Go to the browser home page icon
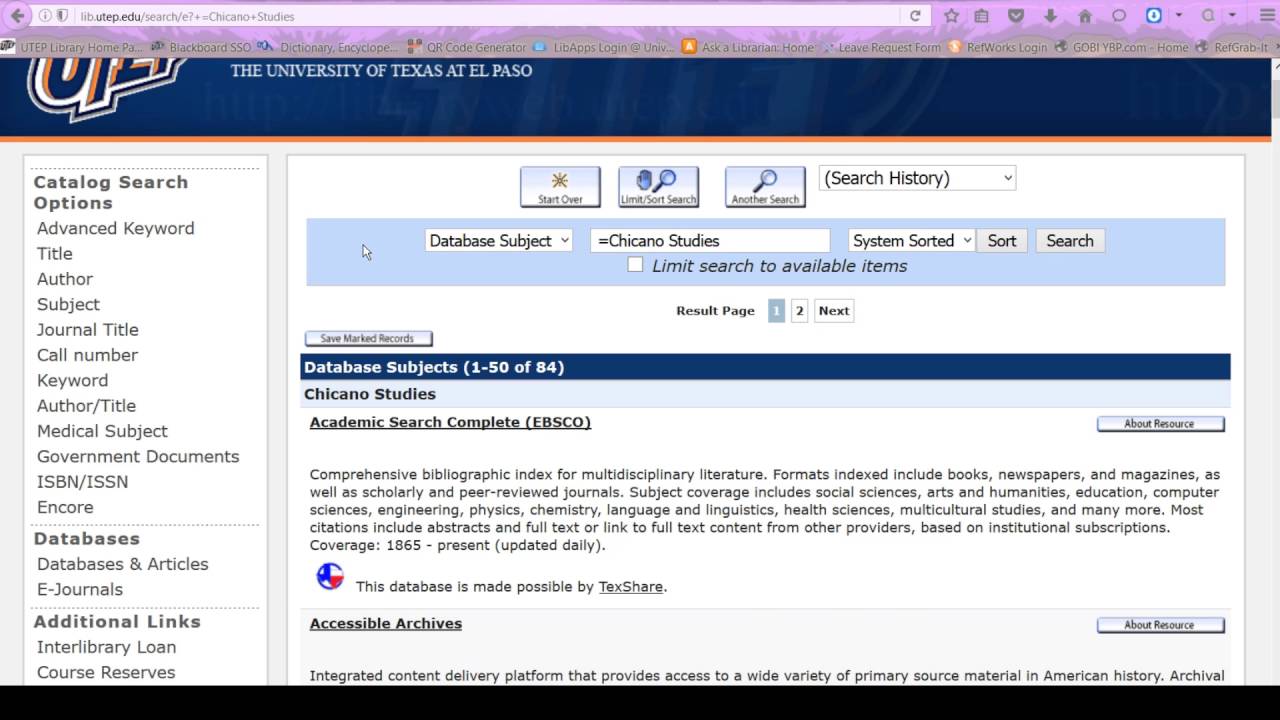The image size is (1280, 720). point(1085,16)
